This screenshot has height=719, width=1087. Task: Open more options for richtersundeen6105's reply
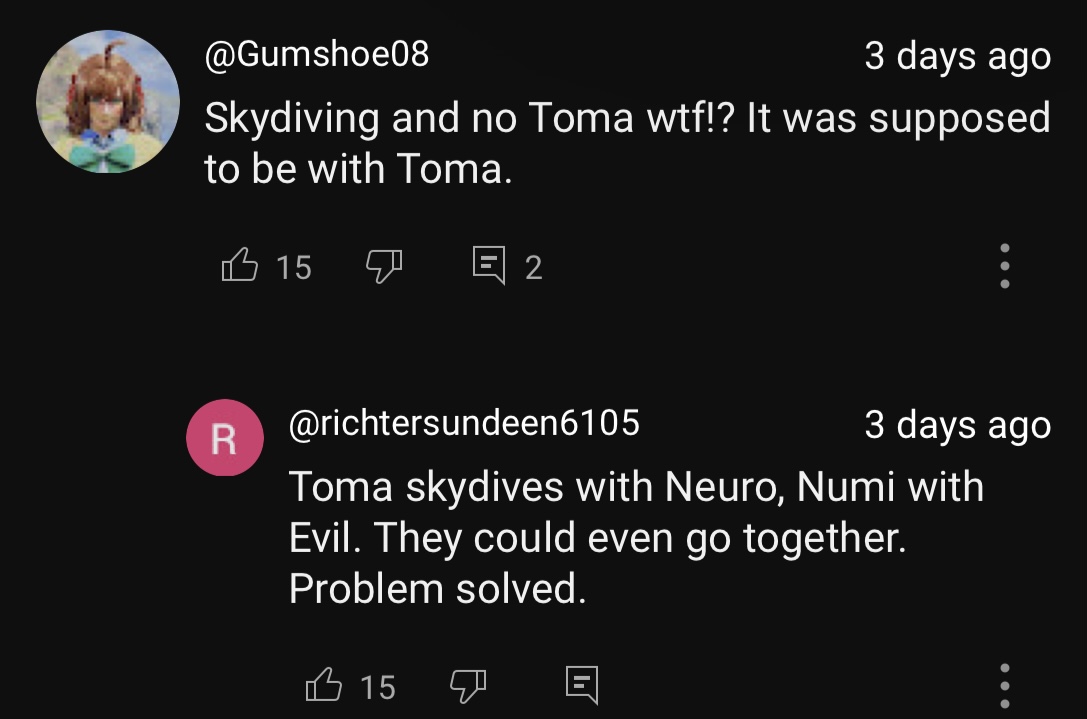click(x=1005, y=686)
